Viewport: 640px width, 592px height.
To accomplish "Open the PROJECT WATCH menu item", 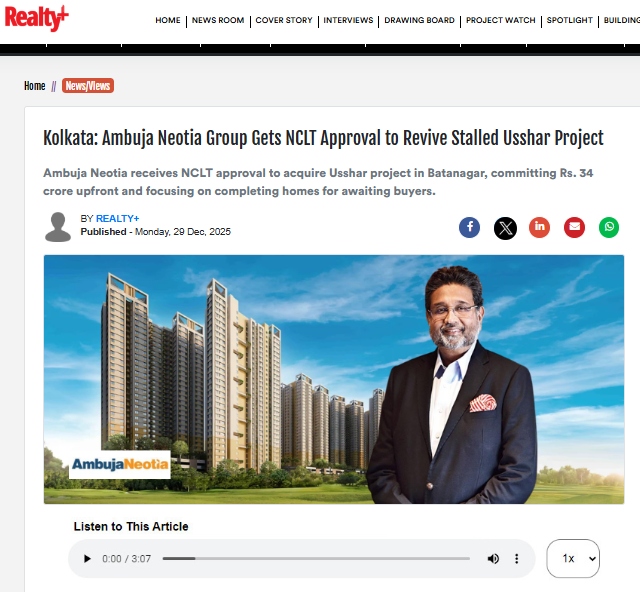I will tap(500, 20).
